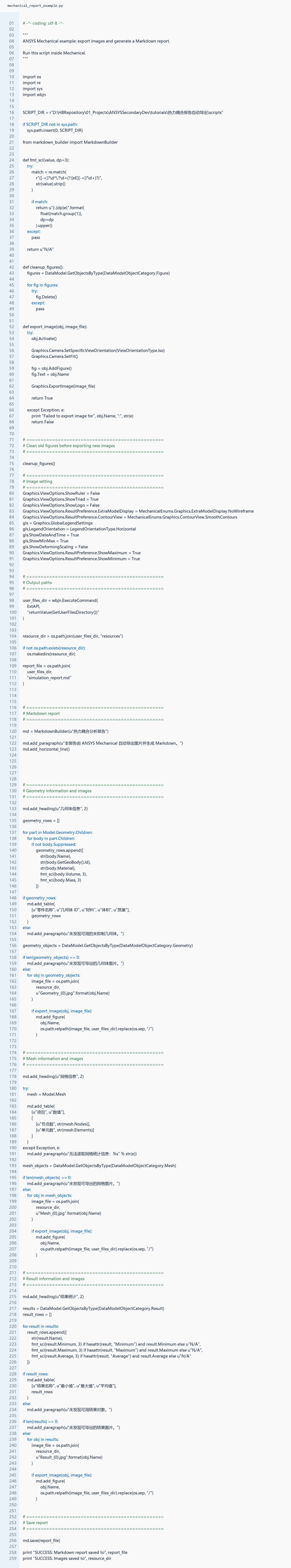Click the '# Output paths' comment

(37, 582)
